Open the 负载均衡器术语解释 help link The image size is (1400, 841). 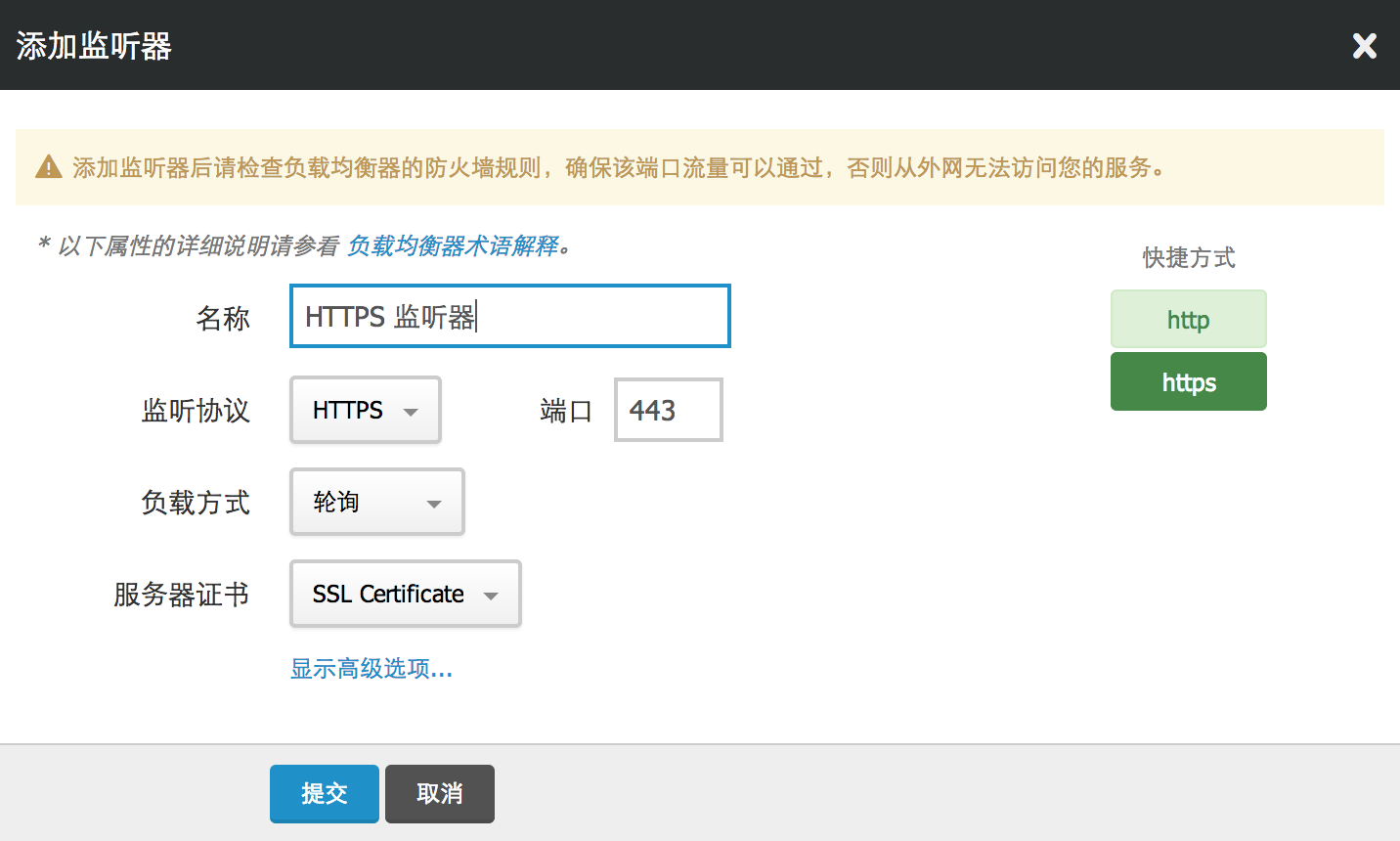point(453,245)
